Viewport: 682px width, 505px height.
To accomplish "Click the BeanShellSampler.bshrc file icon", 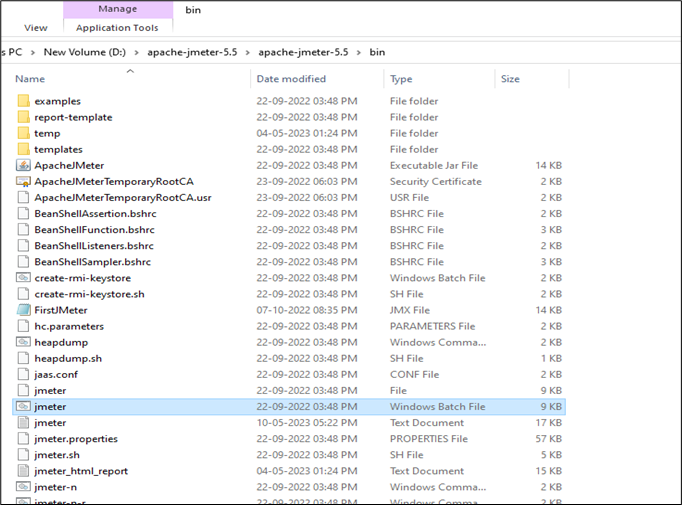I will click(x=23, y=262).
